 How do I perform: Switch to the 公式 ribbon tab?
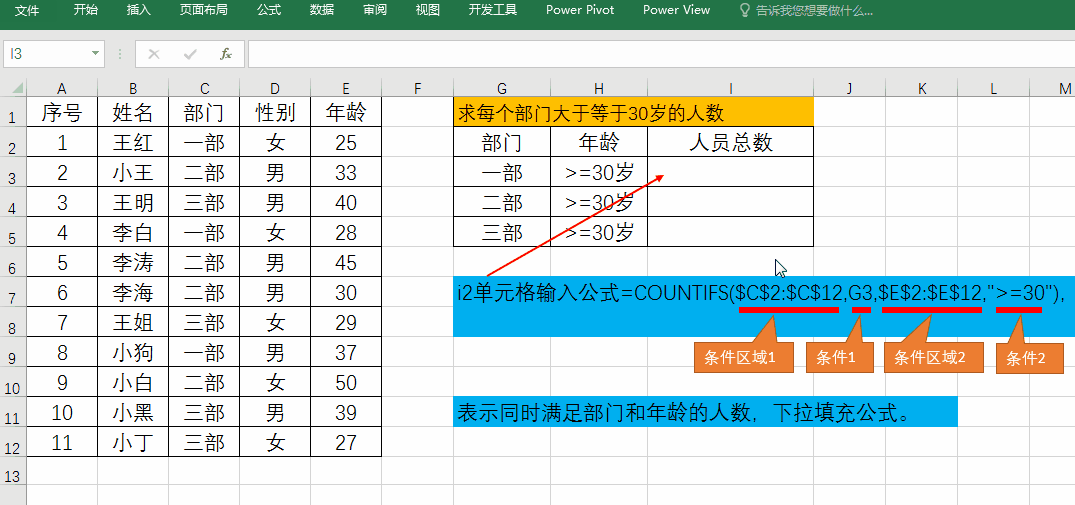click(269, 10)
